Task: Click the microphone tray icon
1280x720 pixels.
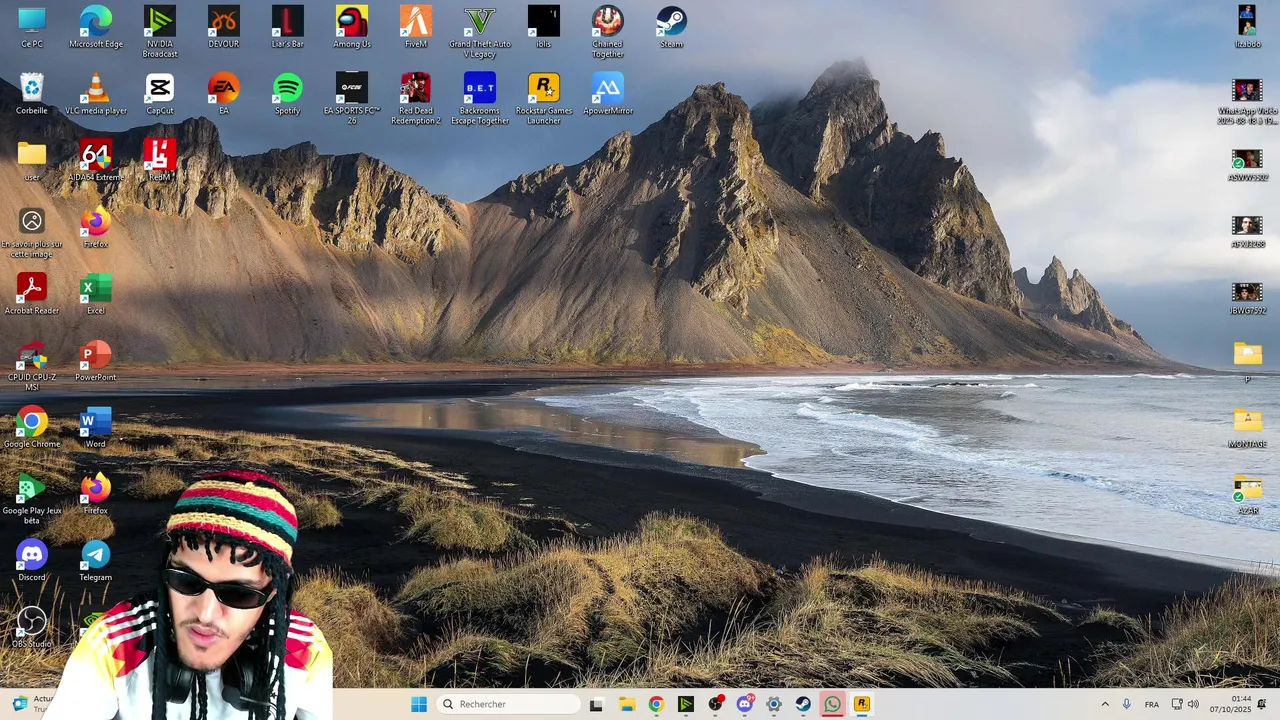Action: click(1127, 704)
